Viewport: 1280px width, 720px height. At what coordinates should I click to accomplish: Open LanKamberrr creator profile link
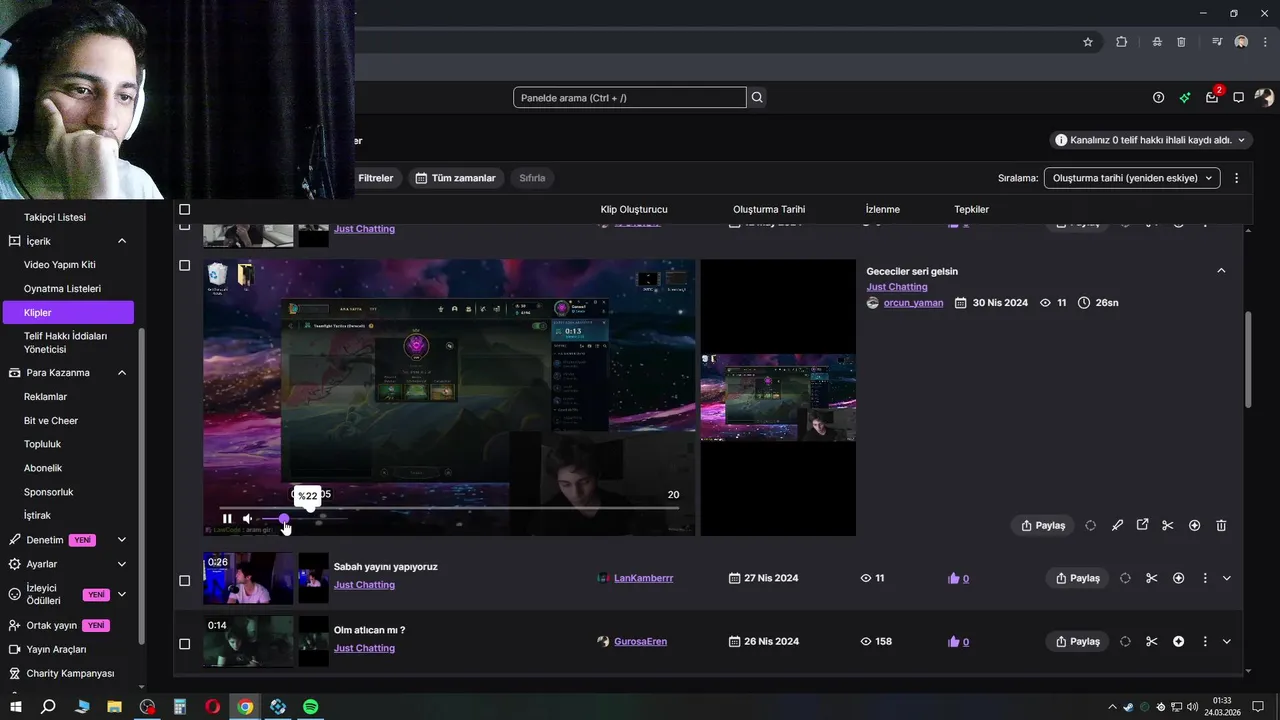(x=643, y=578)
